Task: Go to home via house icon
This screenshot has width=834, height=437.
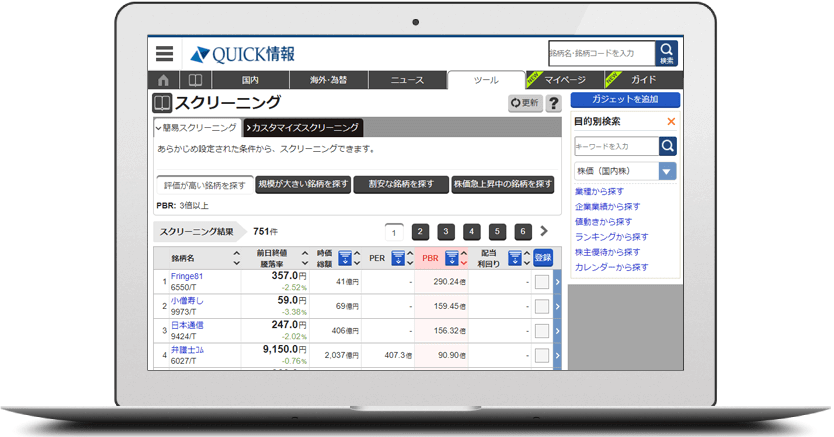Action: pos(163,80)
